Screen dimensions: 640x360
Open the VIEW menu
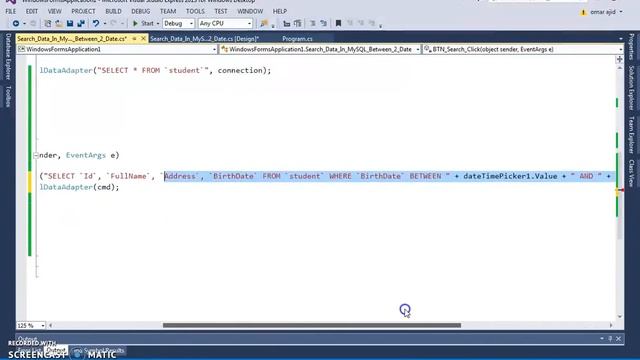tap(54, 11)
